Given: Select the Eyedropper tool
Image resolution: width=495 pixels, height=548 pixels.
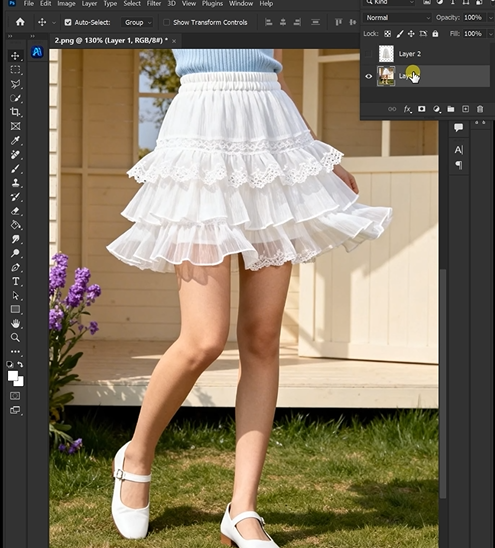Looking at the screenshot, I should pos(15,140).
